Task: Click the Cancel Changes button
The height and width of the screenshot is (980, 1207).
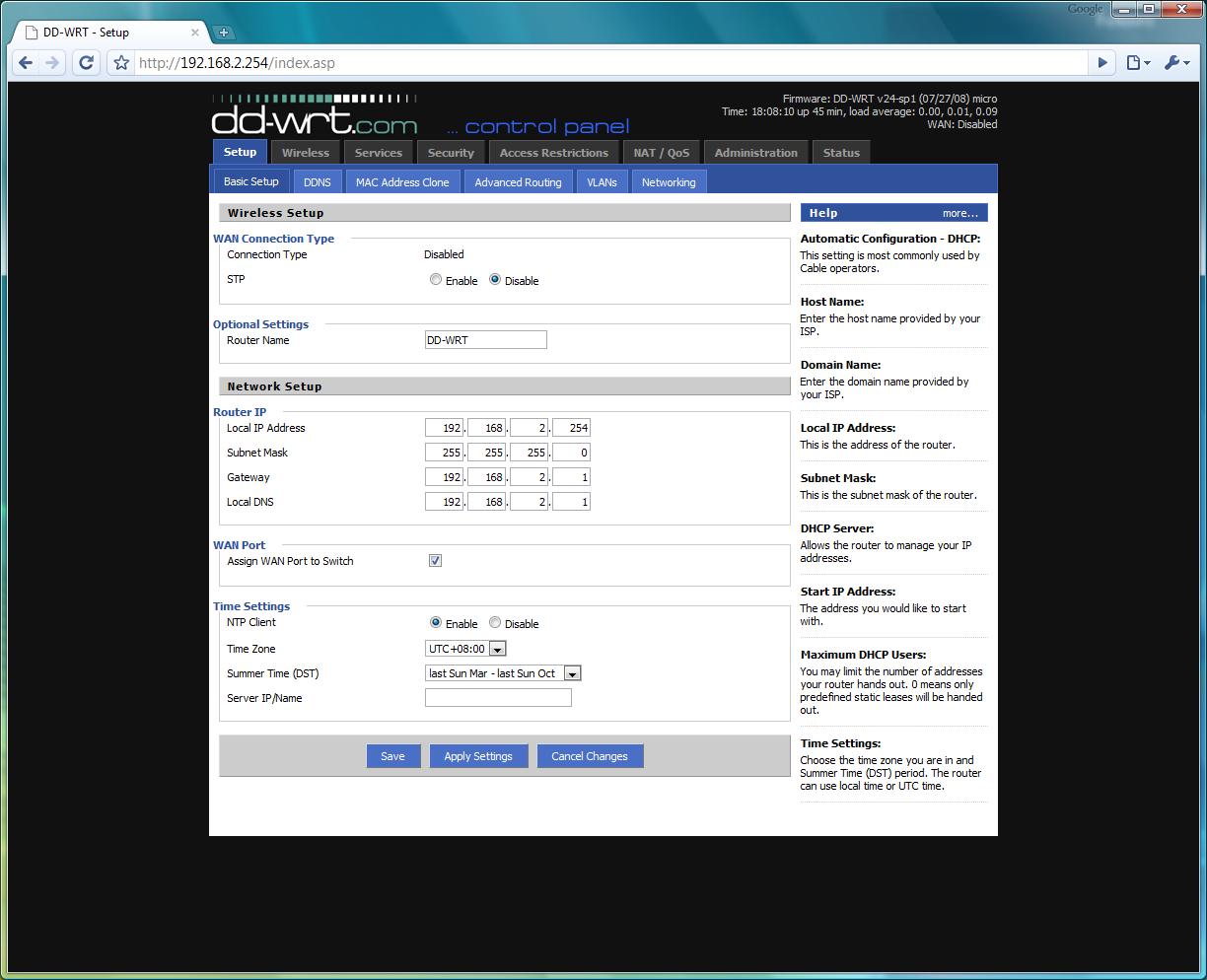Action: [x=590, y=756]
